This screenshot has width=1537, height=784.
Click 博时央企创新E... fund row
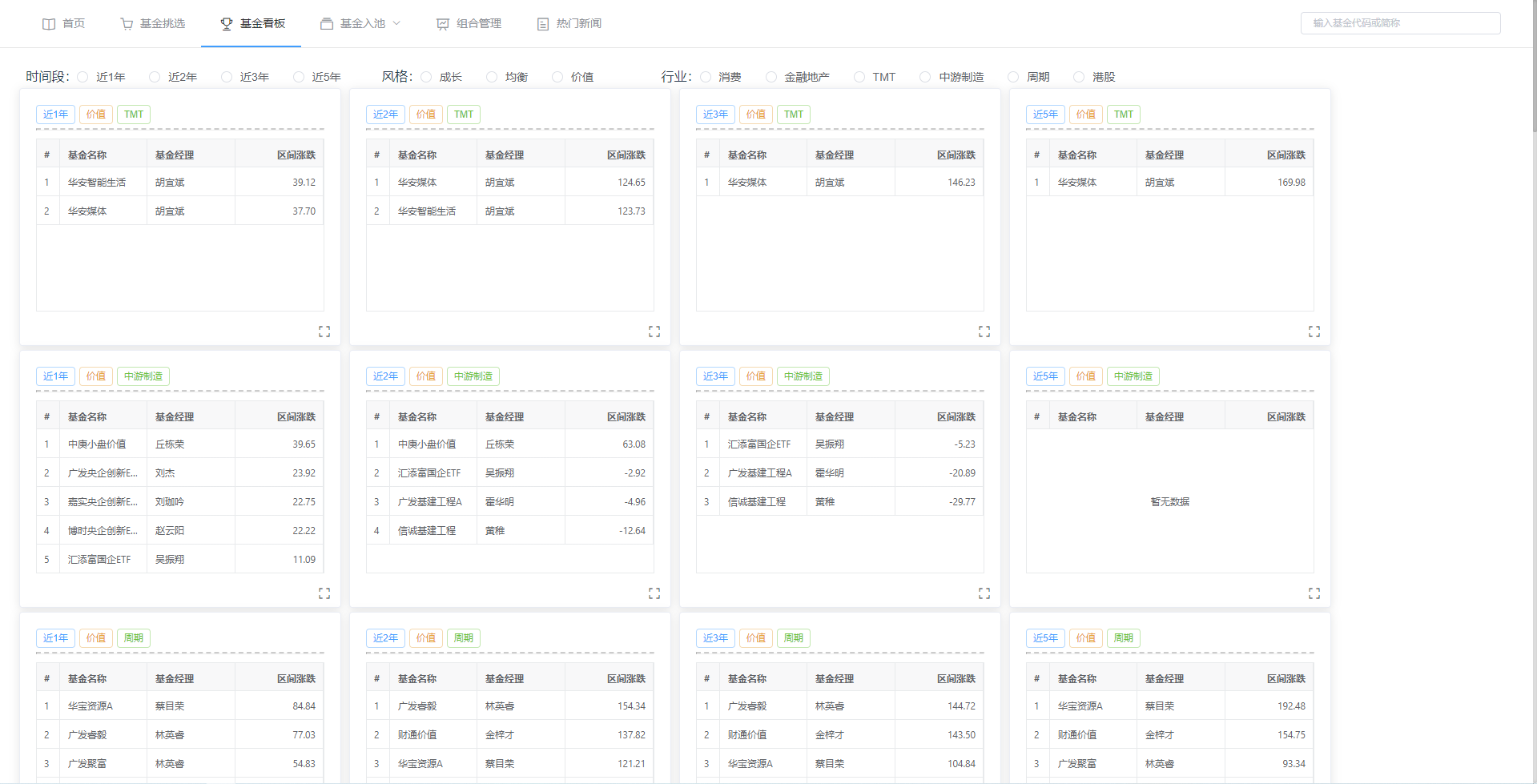point(180,531)
